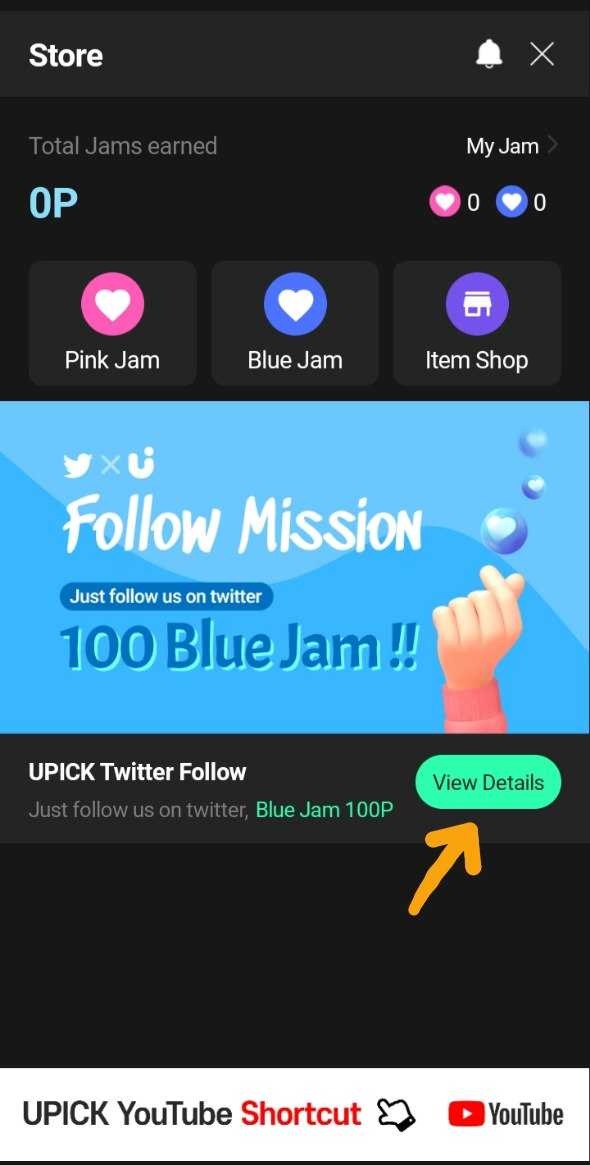Click the Blue Jam 100P reward text

[x=325, y=810]
